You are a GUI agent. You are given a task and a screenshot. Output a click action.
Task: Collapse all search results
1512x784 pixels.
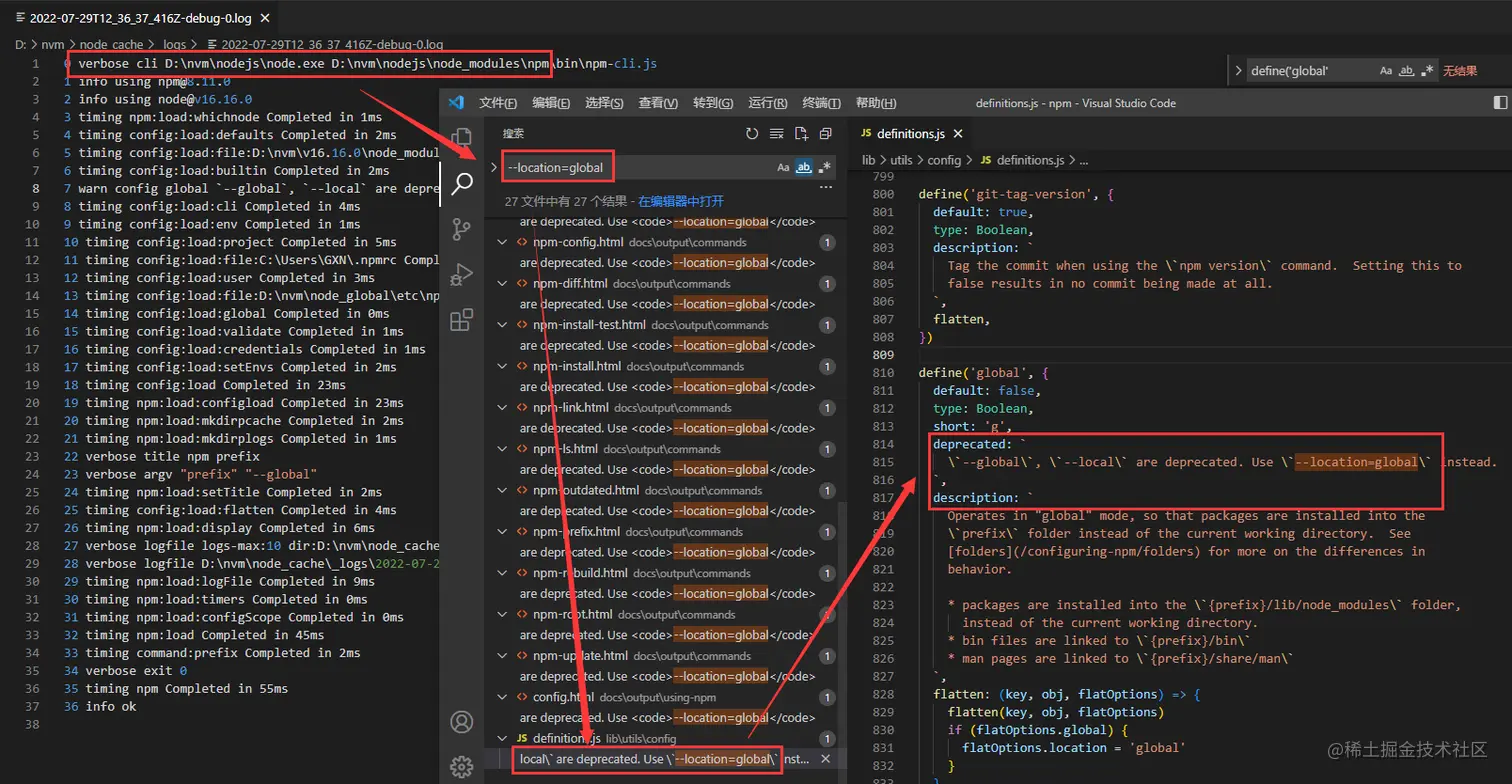(x=825, y=133)
